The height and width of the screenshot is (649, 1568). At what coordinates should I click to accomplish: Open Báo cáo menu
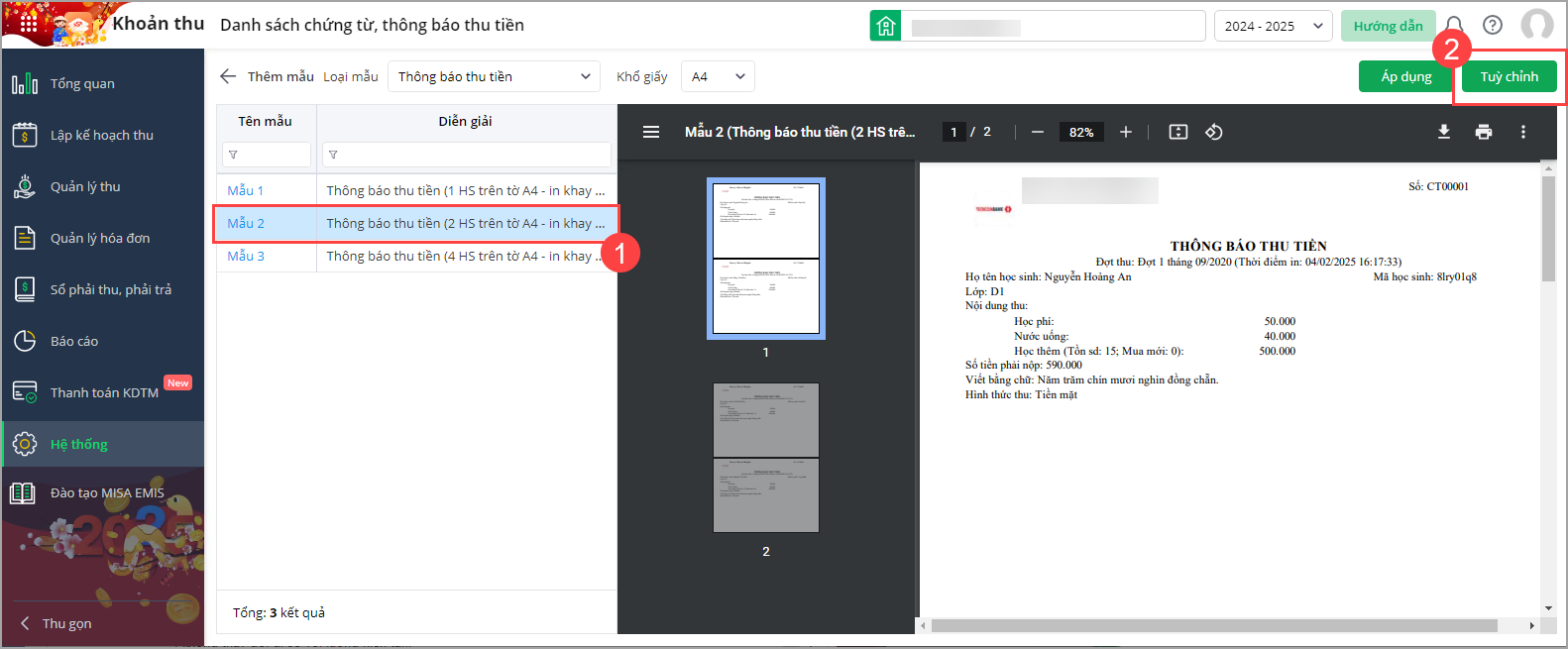pos(103,341)
